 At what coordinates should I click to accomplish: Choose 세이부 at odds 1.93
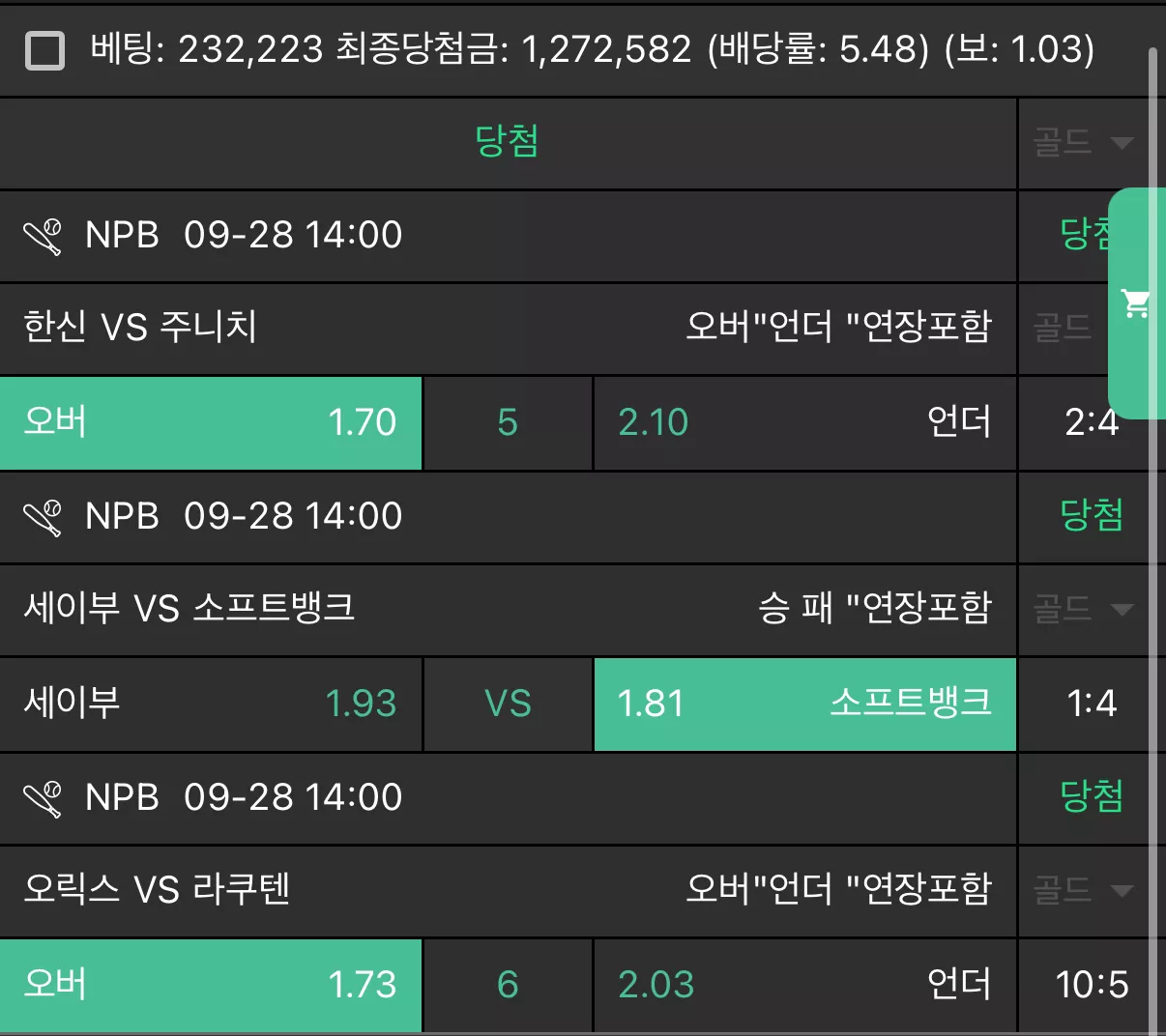click(211, 704)
